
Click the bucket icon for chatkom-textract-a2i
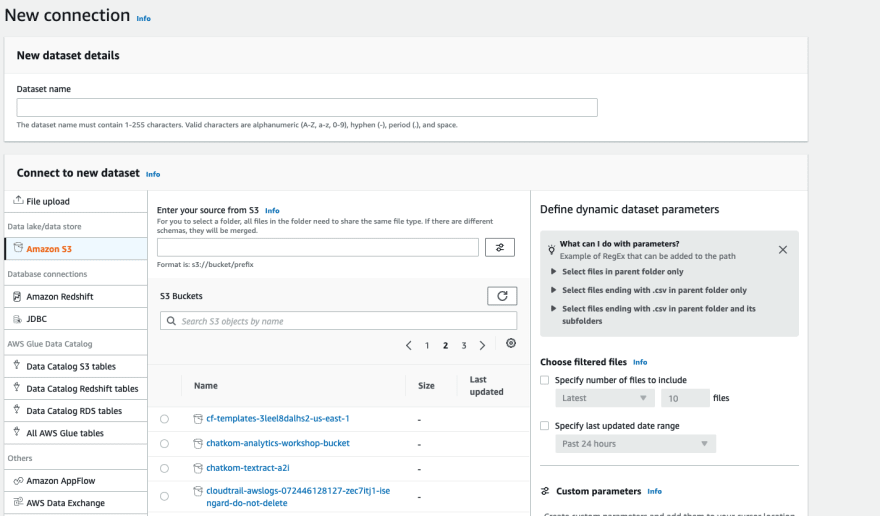coord(198,468)
